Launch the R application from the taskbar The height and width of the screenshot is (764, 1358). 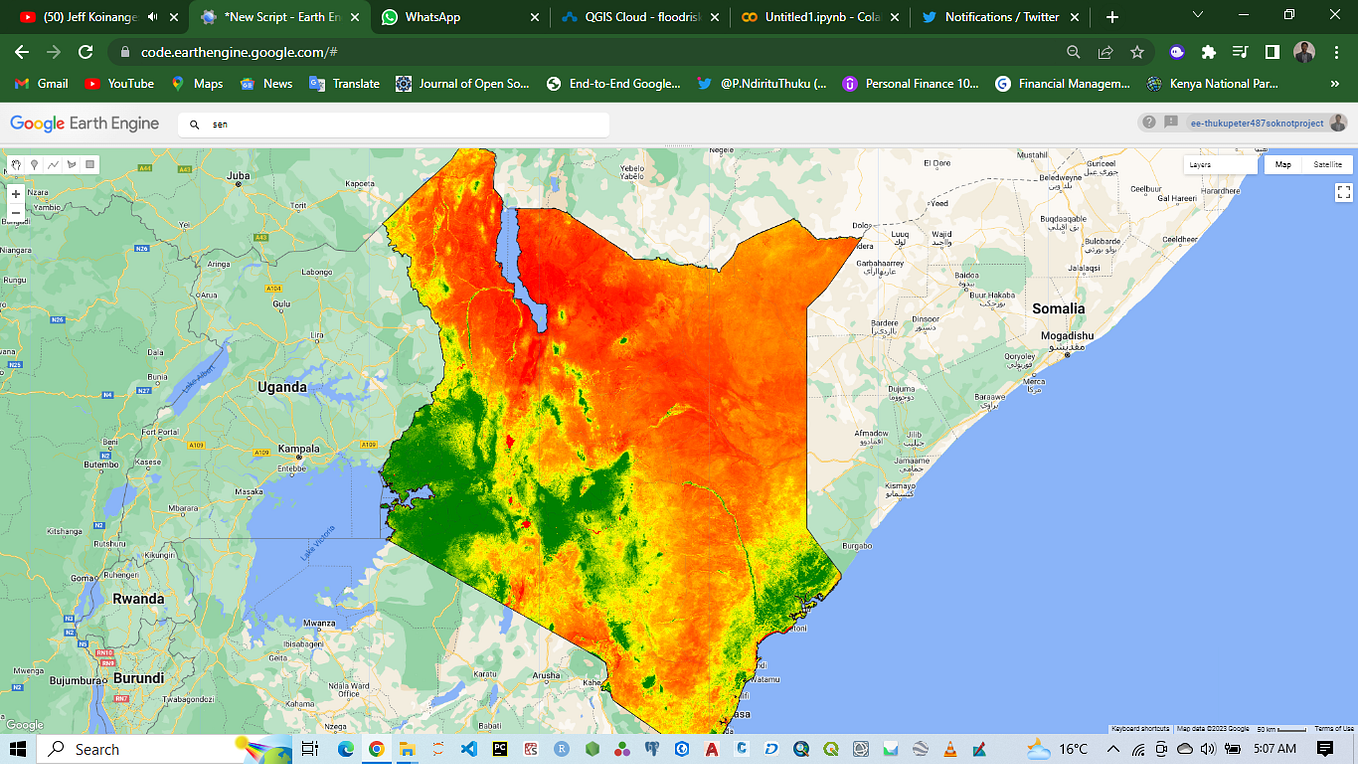click(561, 749)
